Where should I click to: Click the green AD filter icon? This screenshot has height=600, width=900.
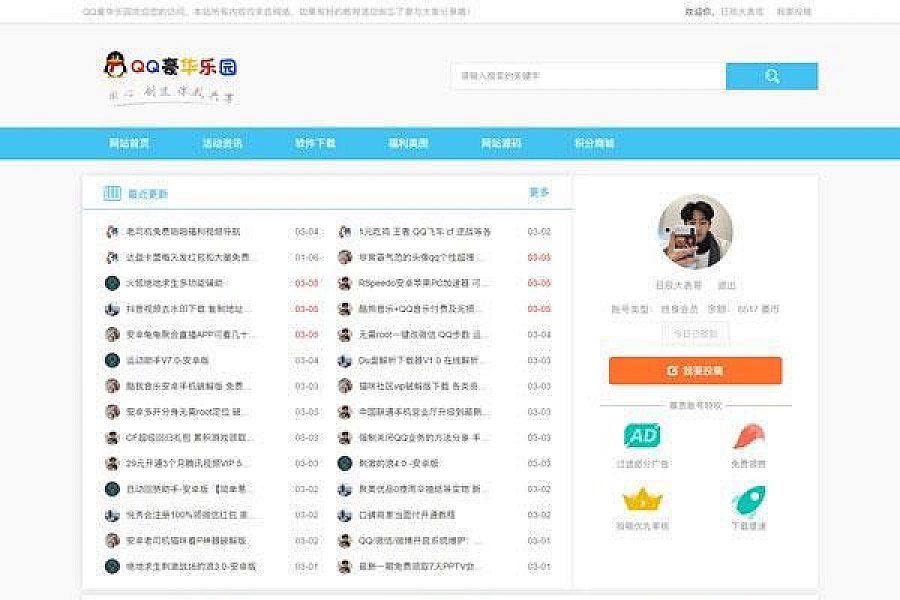pyautogui.click(x=642, y=436)
